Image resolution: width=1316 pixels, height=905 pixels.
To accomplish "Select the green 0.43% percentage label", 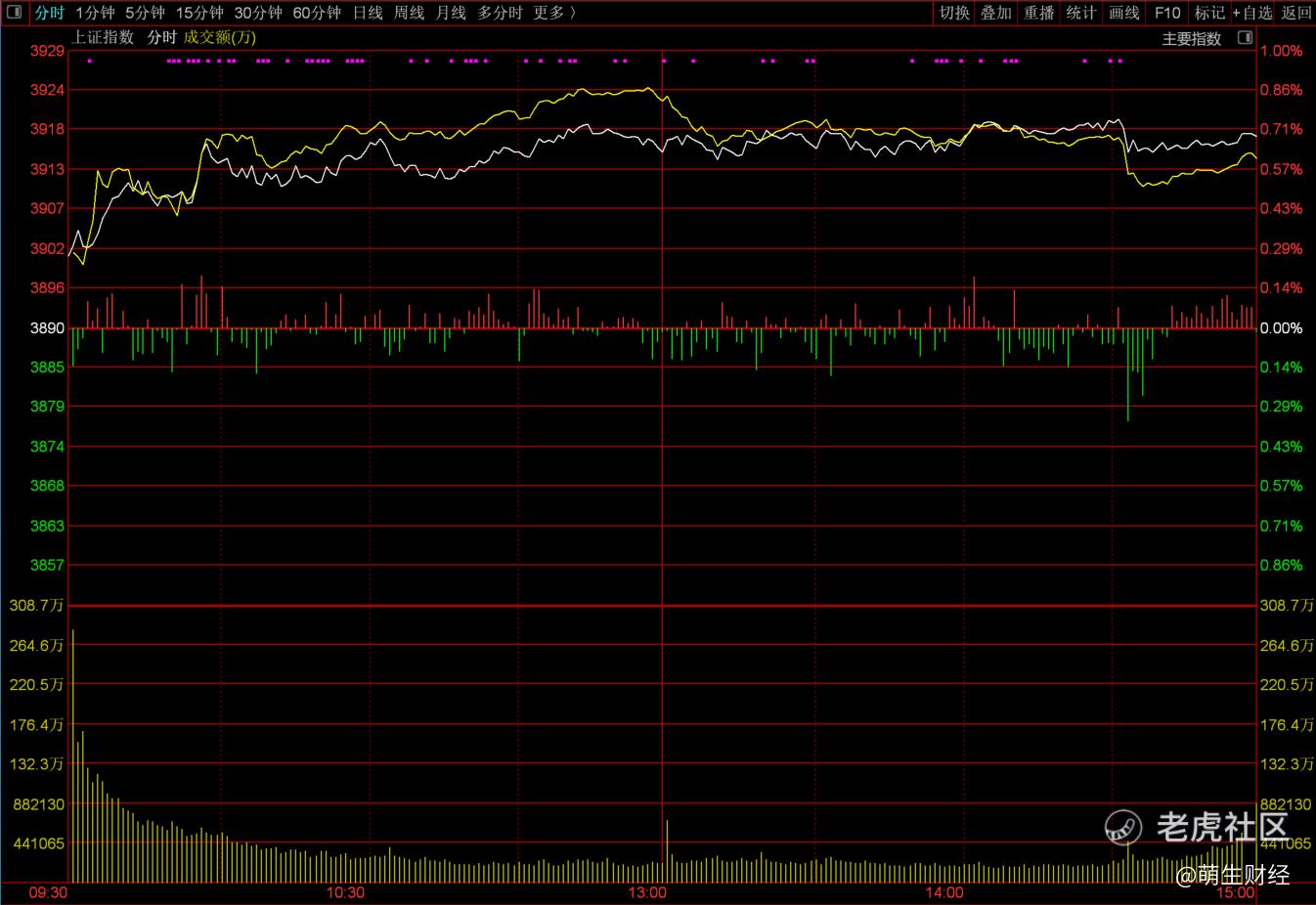I will (x=1282, y=447).
